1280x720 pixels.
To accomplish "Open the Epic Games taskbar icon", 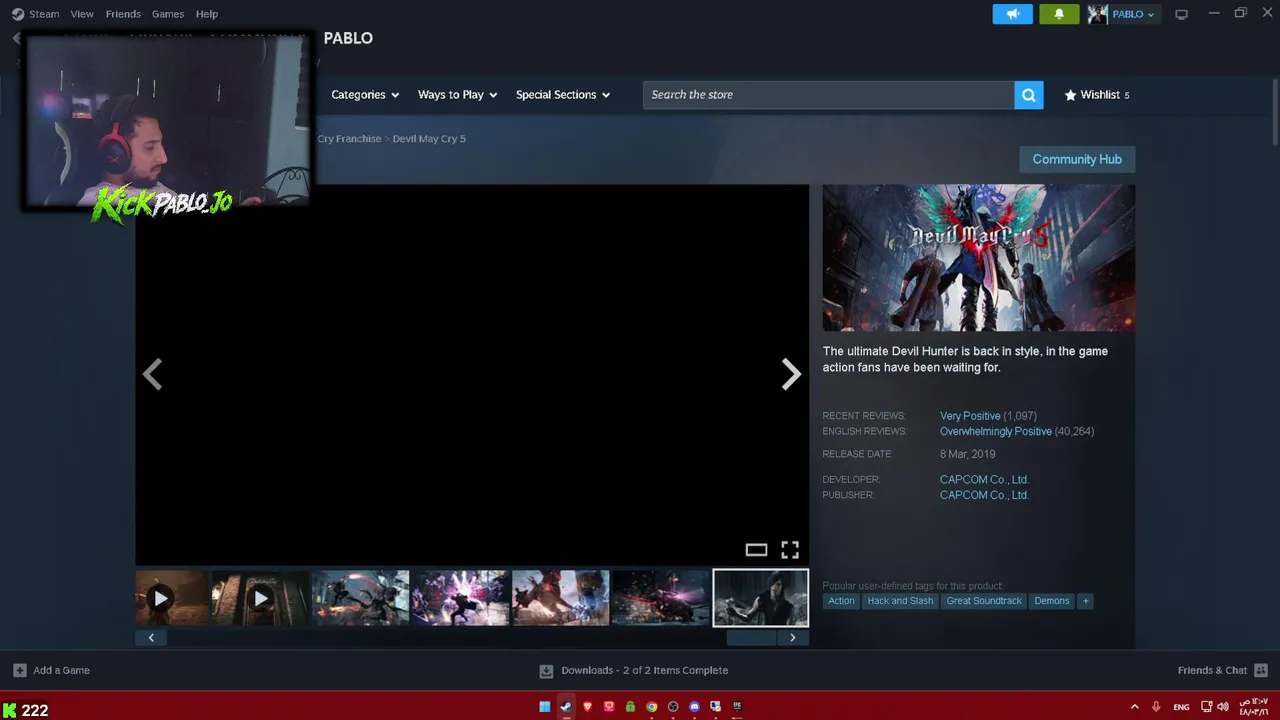I will pyautogui.click(x=737, y=707).
